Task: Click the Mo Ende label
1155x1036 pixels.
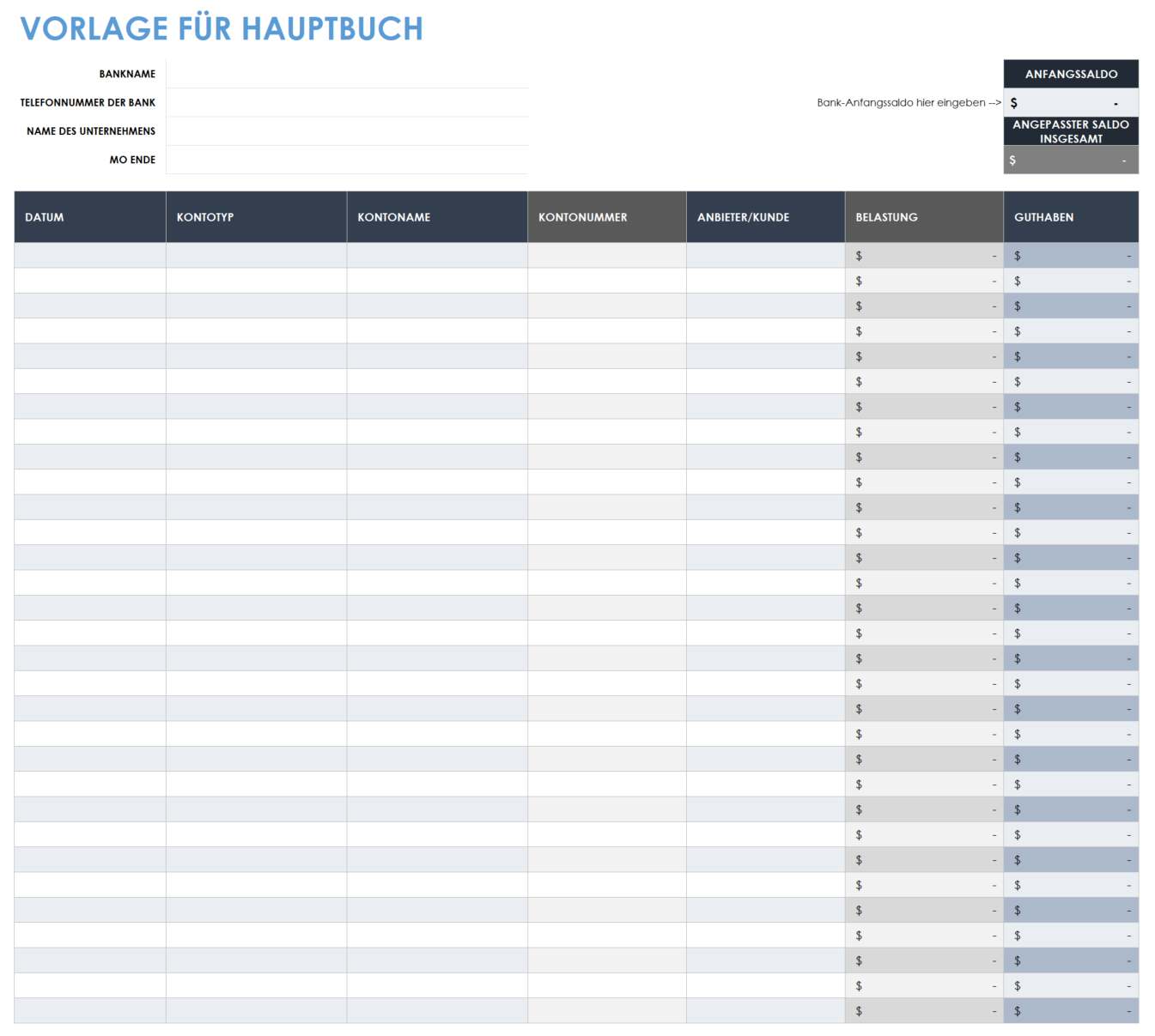Action: pos(132,160)
